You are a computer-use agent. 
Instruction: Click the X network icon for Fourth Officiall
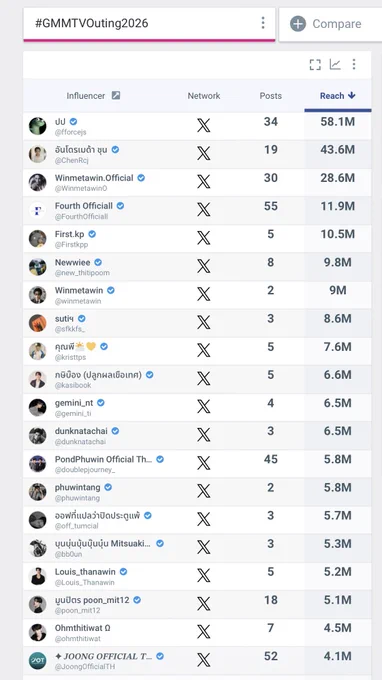tap(203, 210)
